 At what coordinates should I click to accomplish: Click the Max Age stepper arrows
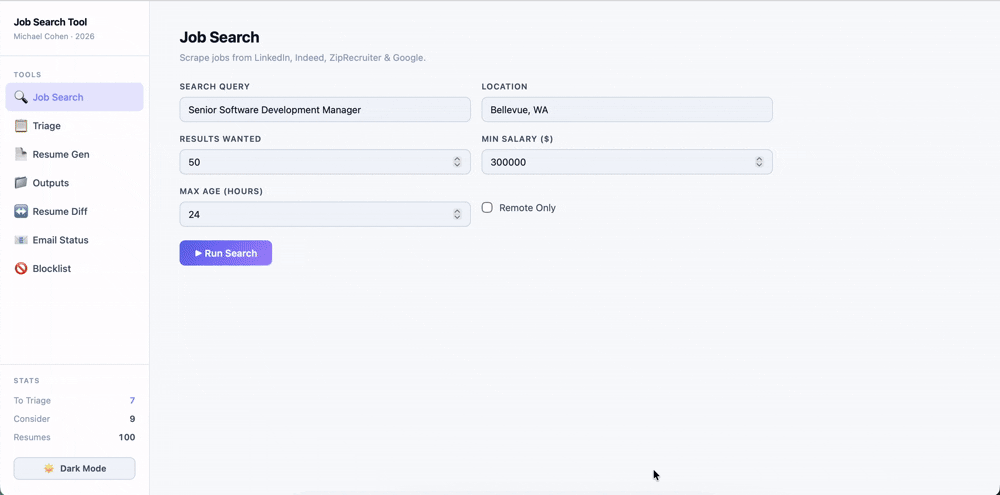coord(457,214)
